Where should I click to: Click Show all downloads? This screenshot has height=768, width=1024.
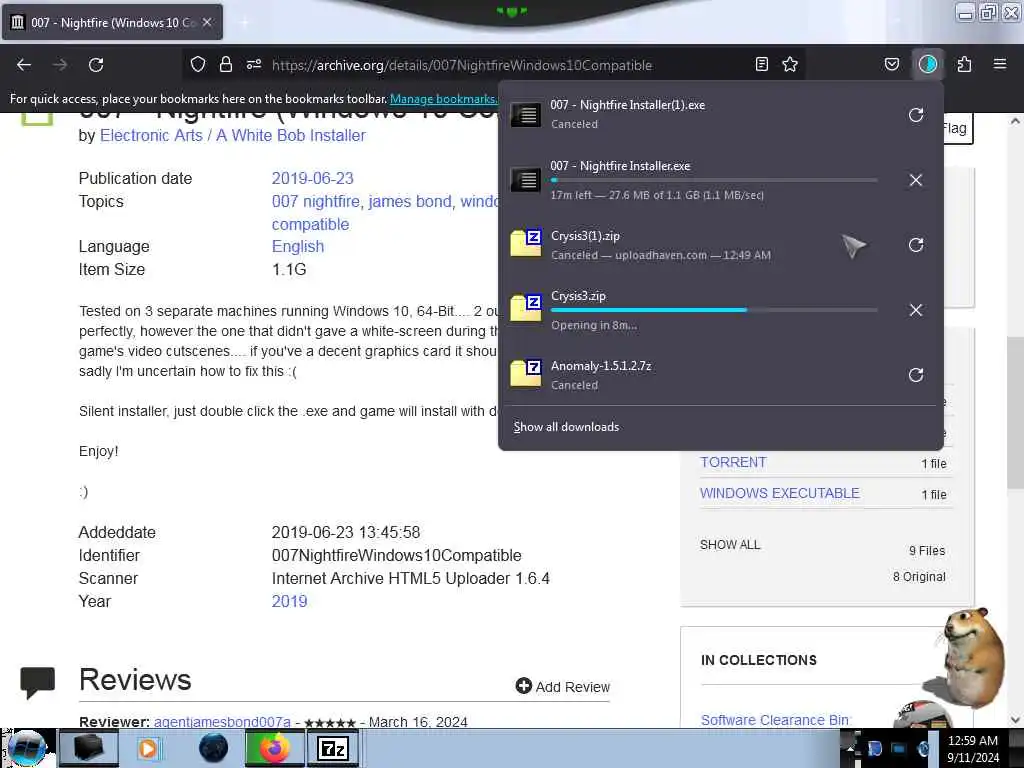coord(566,426)
